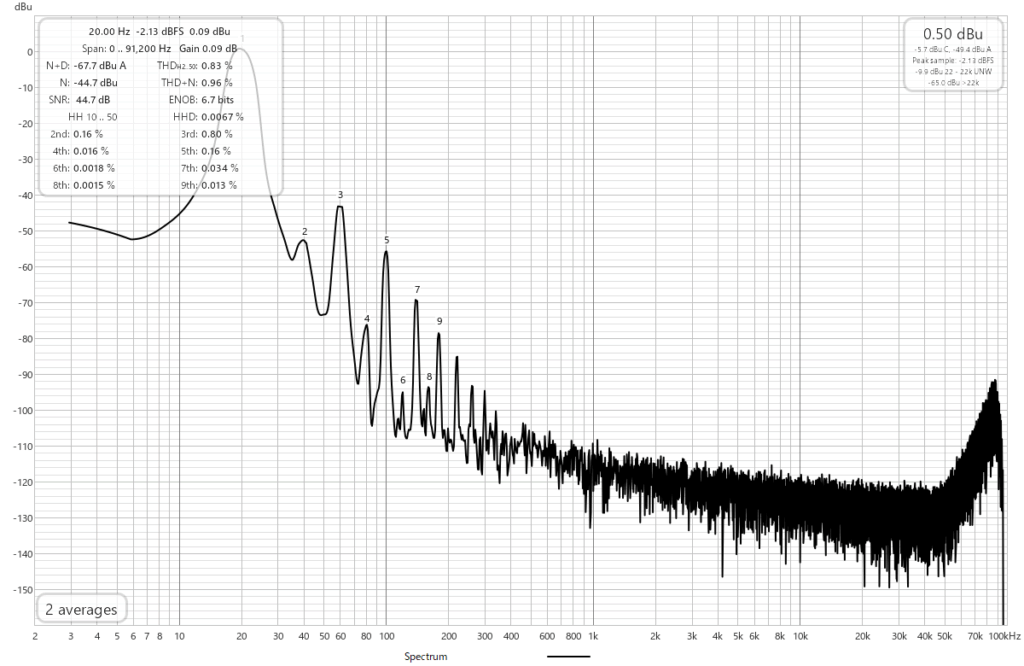
Task: Click the black trace line sample in legend
Action: [569, 657]
